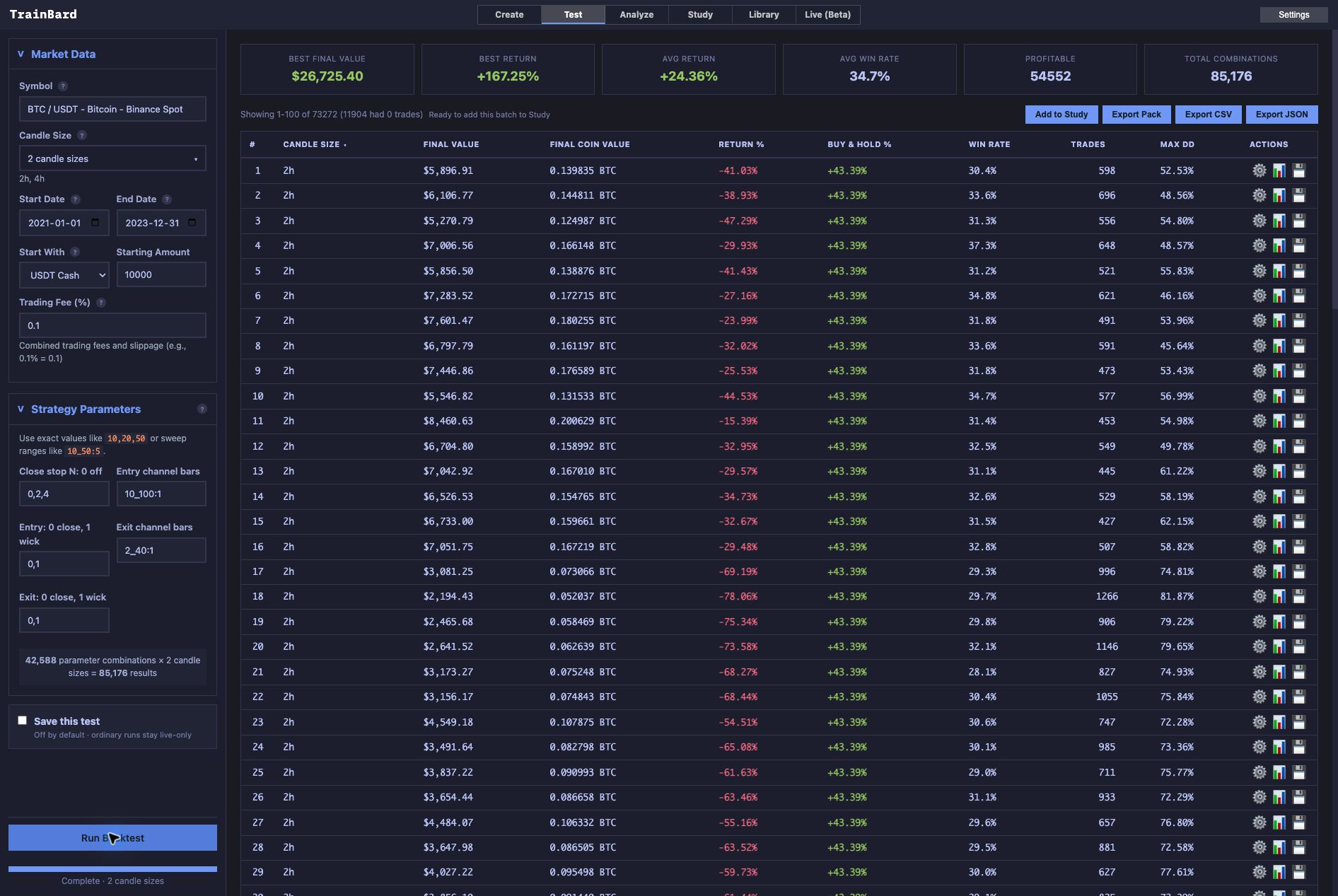1338x896 pixels.
Task: Open Settings in the top bar
Action: pyautogui.click(x=1293, y=15)
